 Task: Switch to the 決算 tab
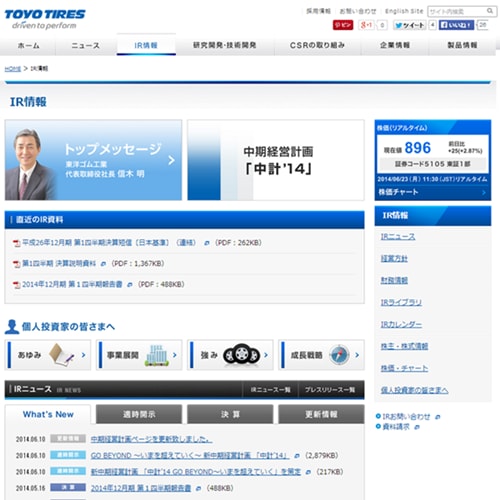[x=230, y=414]
